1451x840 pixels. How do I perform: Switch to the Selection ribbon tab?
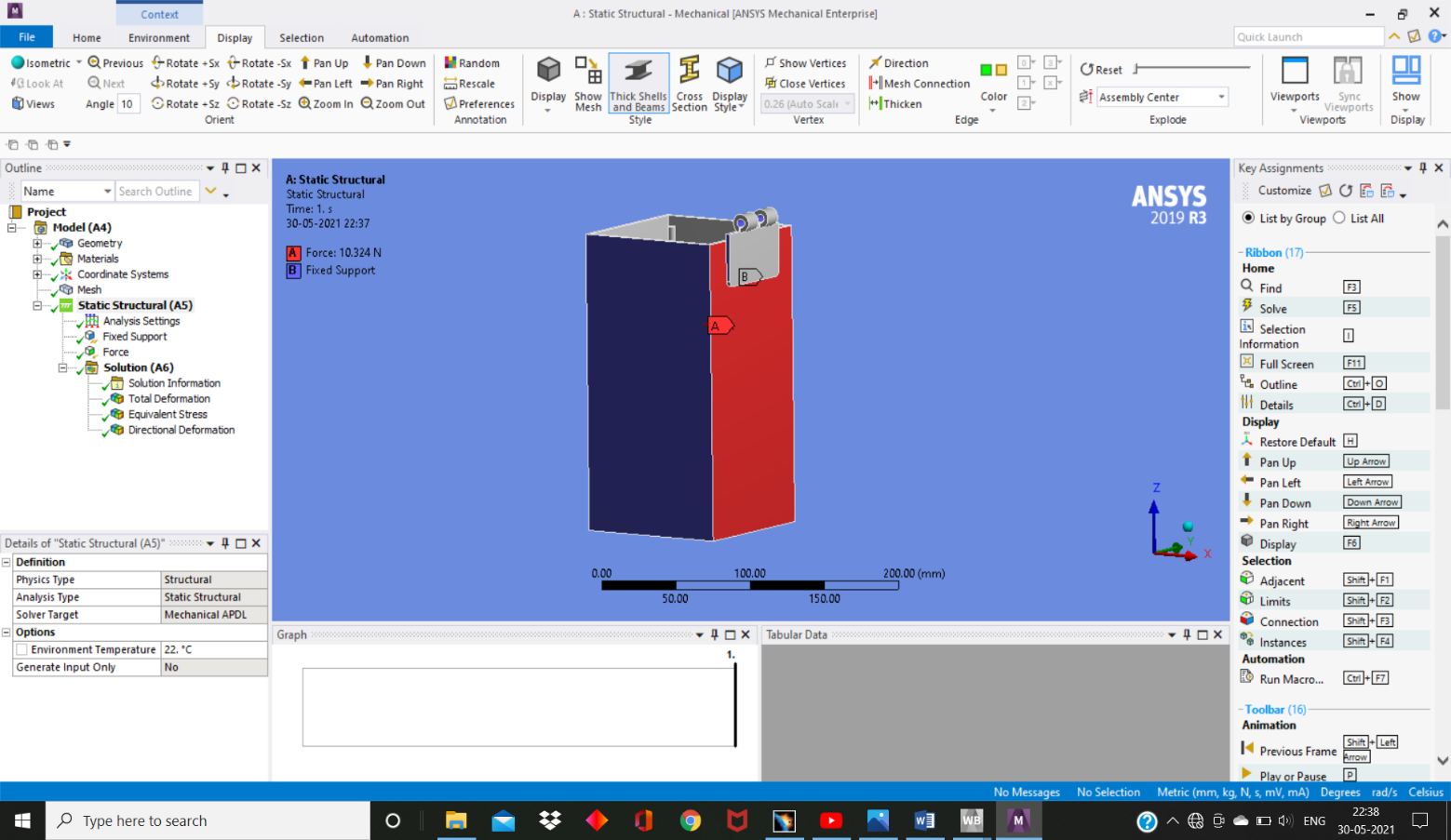coord(302,38)
